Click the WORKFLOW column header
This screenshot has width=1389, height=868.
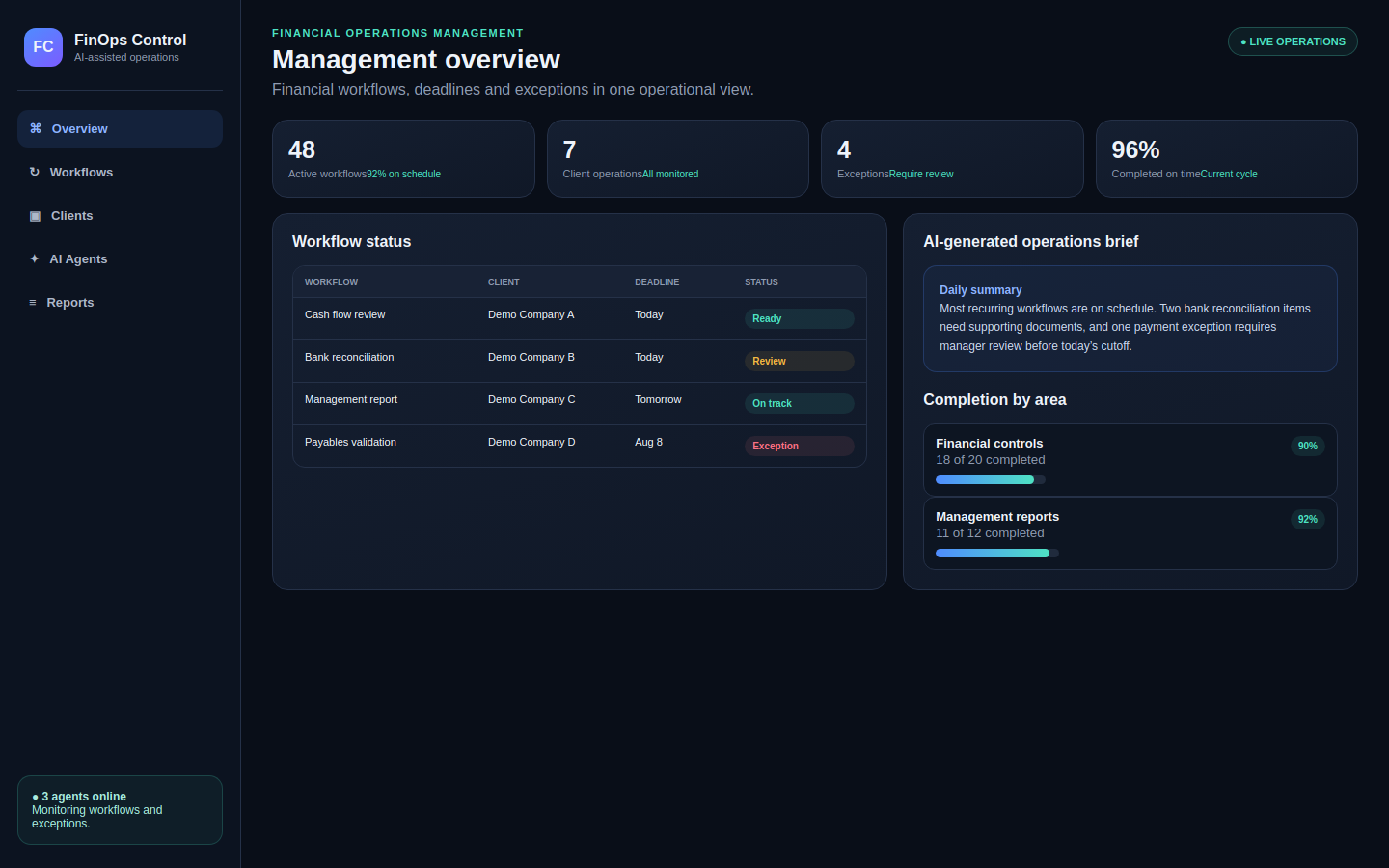click(x=331, y=282)
